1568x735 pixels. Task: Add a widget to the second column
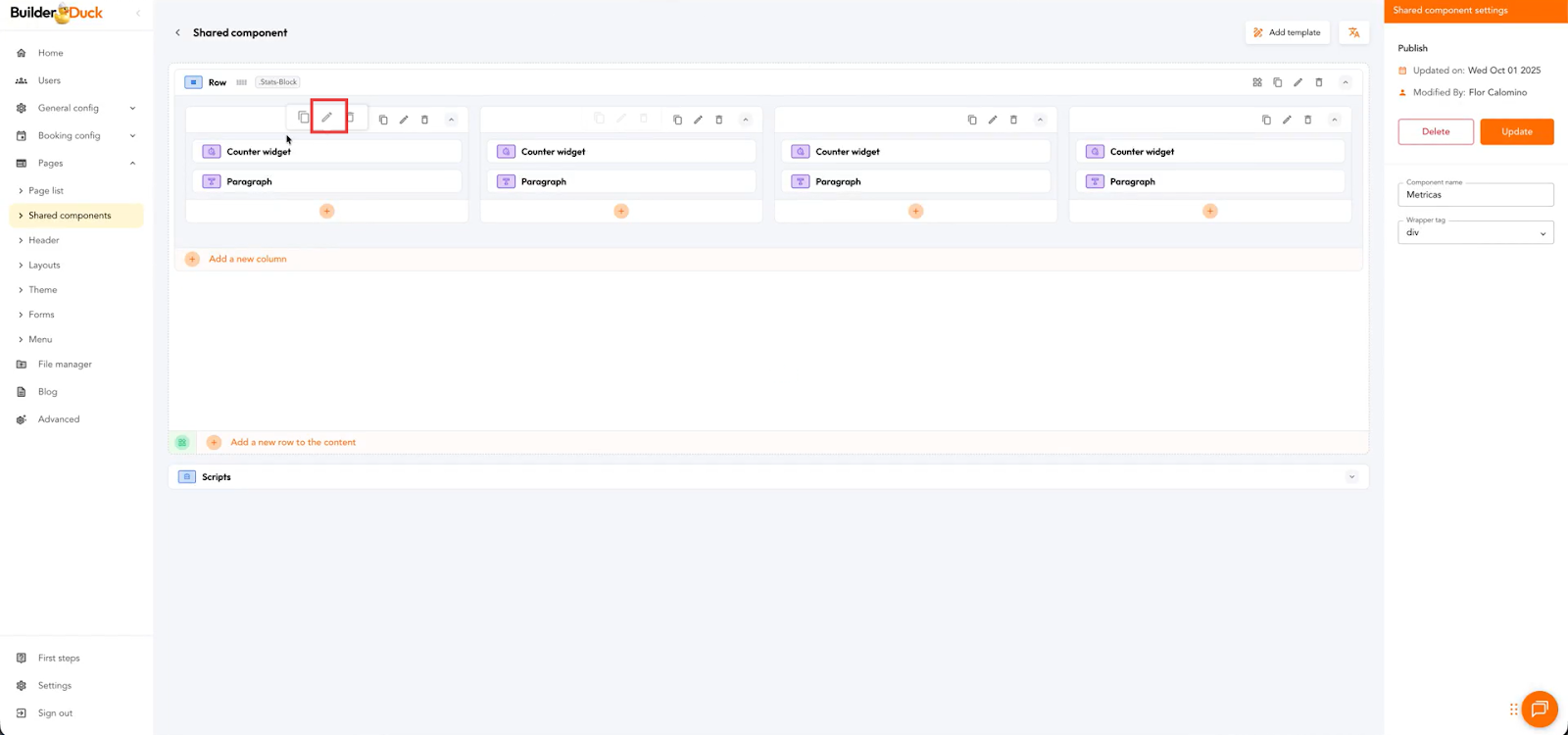621,211
